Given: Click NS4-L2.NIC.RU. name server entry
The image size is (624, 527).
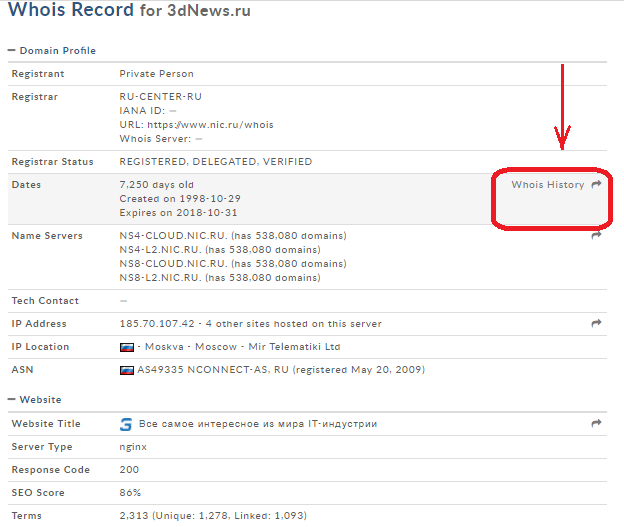Looking at the screenshot, I should click(x=160, y=250).
